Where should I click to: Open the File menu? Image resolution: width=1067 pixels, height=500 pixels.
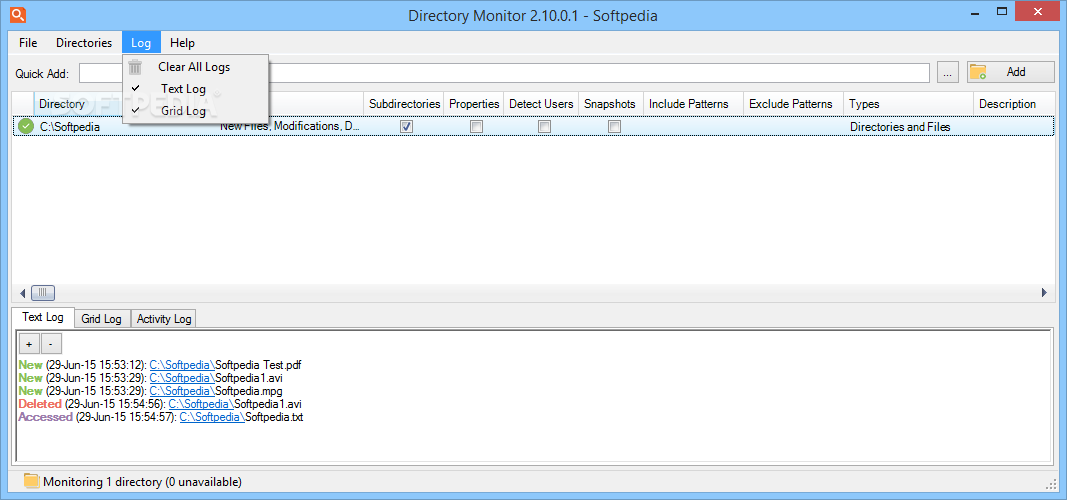[28, 43]
